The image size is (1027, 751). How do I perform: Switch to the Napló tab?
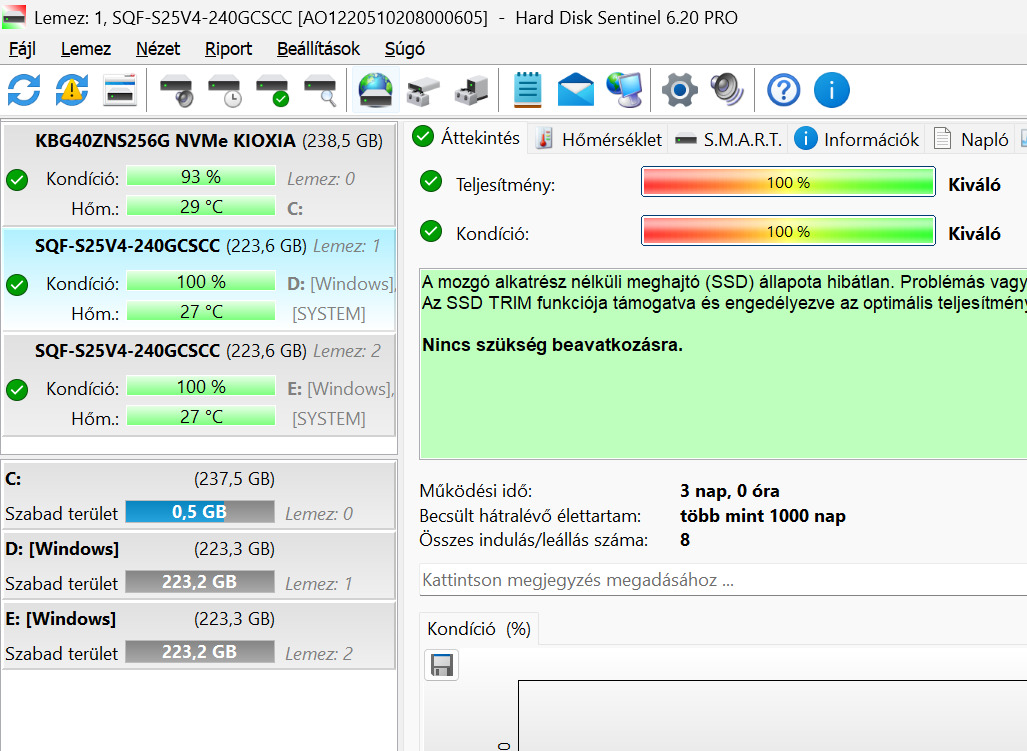point(971,139)
